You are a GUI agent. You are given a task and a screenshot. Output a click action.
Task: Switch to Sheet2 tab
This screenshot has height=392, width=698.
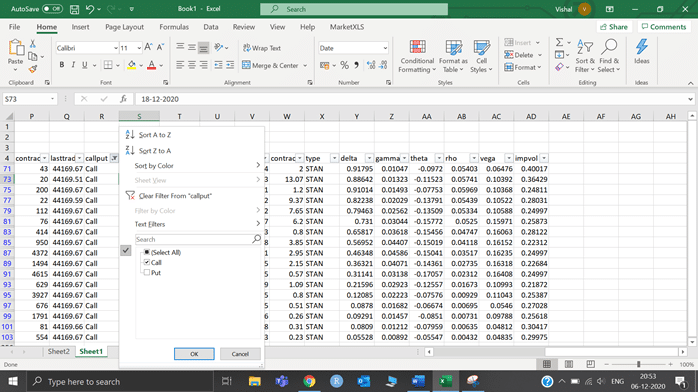[x=58, y=352]
